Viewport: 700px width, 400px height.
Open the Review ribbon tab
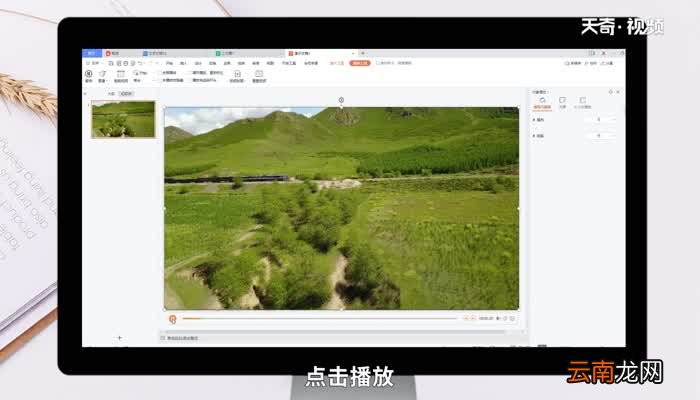pos(255,63)
